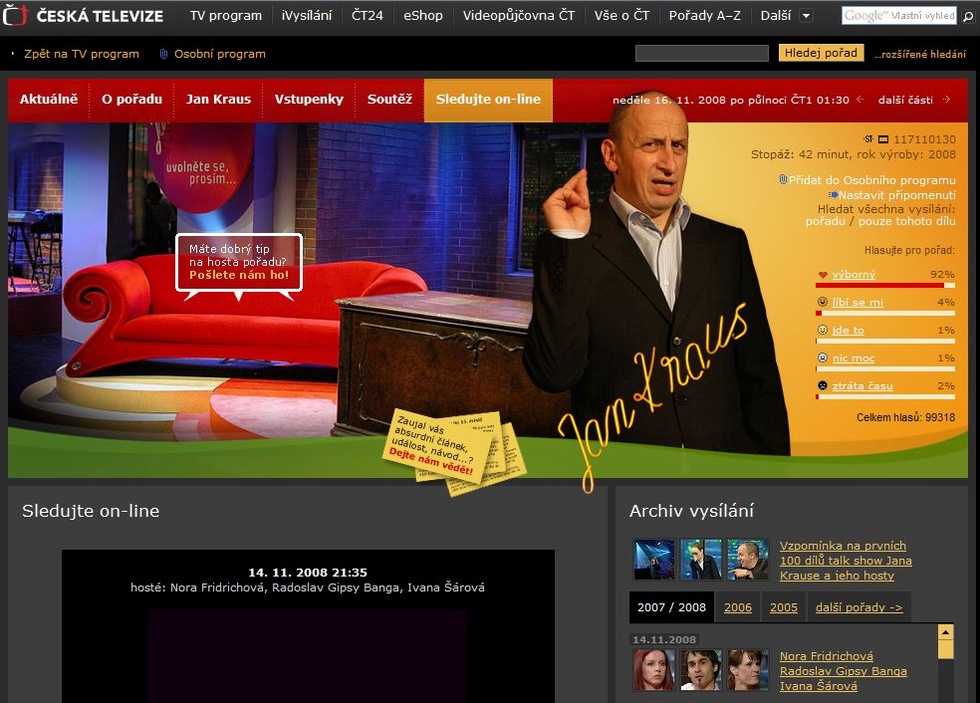Click the right arrow after další části
The height and width of the screenshot is (703, 980).
pos(946,99)
